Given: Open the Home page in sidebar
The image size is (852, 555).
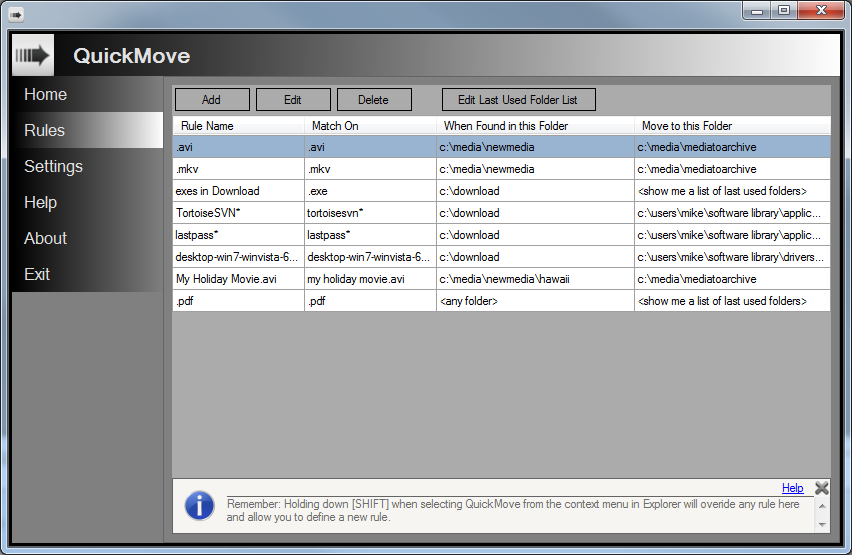Looking at the screenshot, I should click(x=46, y=95).
